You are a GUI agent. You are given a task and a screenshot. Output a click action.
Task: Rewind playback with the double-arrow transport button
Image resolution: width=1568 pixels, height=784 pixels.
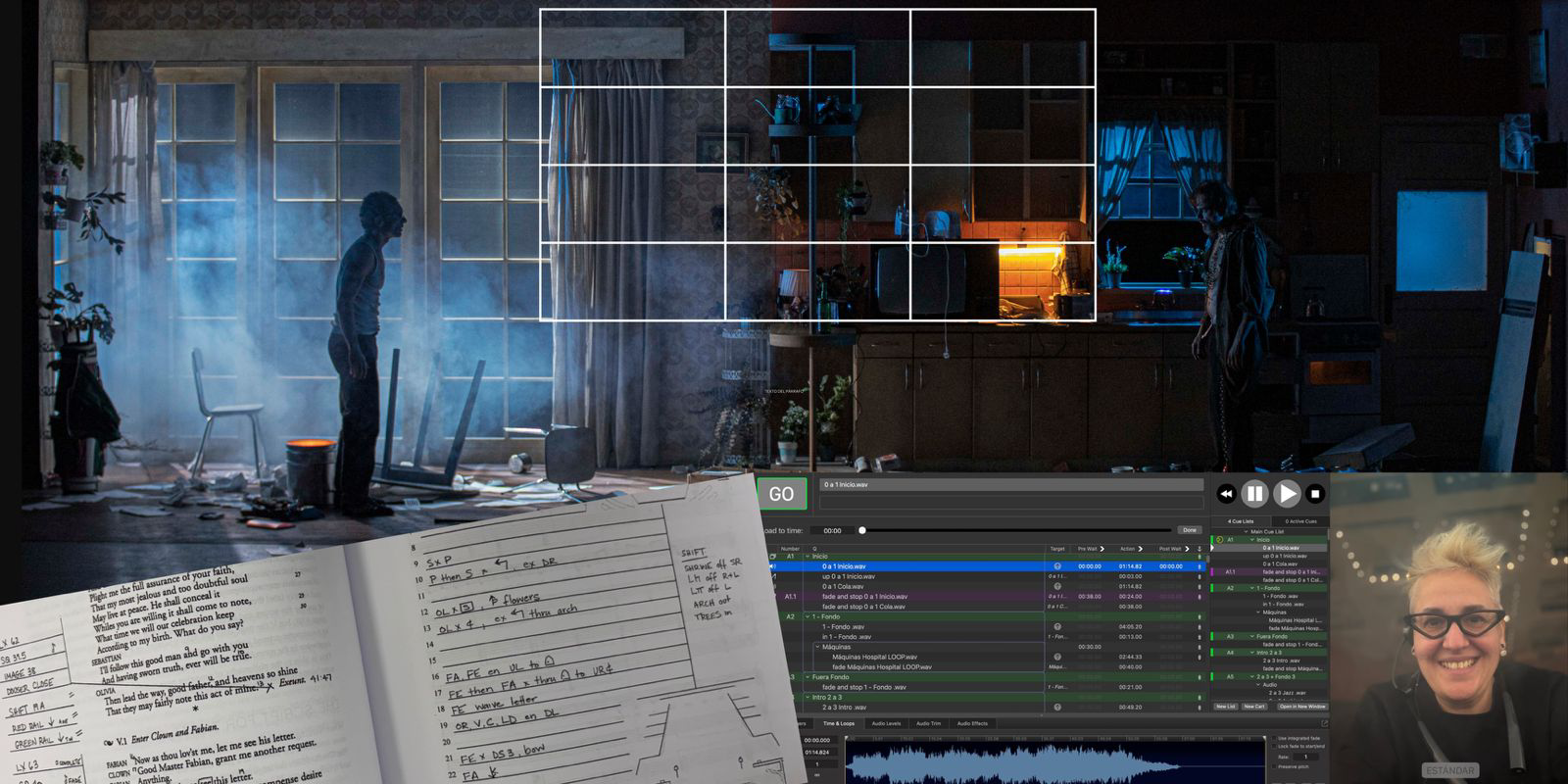coord(1226,494)
